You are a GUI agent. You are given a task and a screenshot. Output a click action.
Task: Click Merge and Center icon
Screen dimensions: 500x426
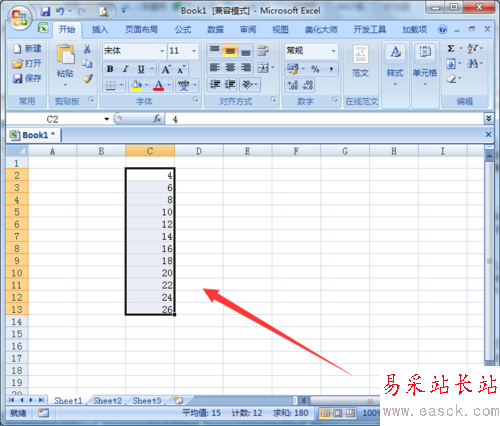pos(263,68)
